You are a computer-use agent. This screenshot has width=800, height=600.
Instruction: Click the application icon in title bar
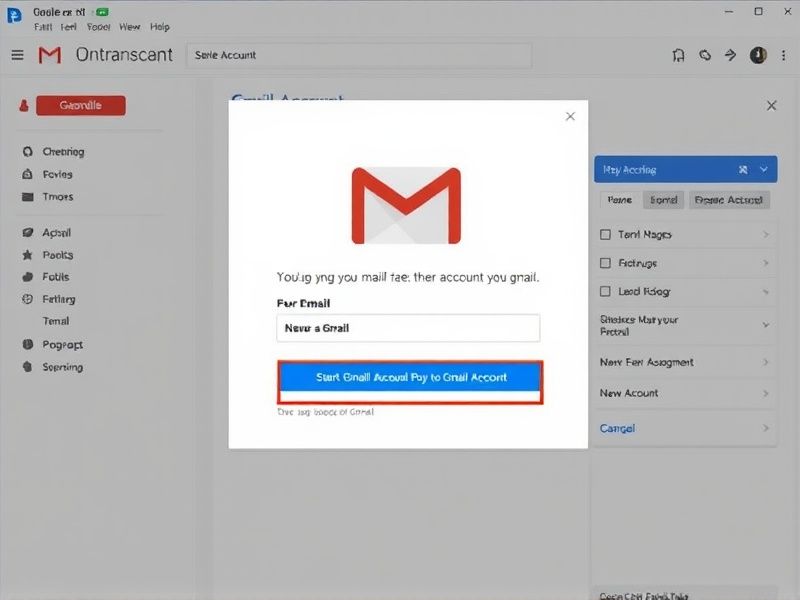[x=14, y=15]
